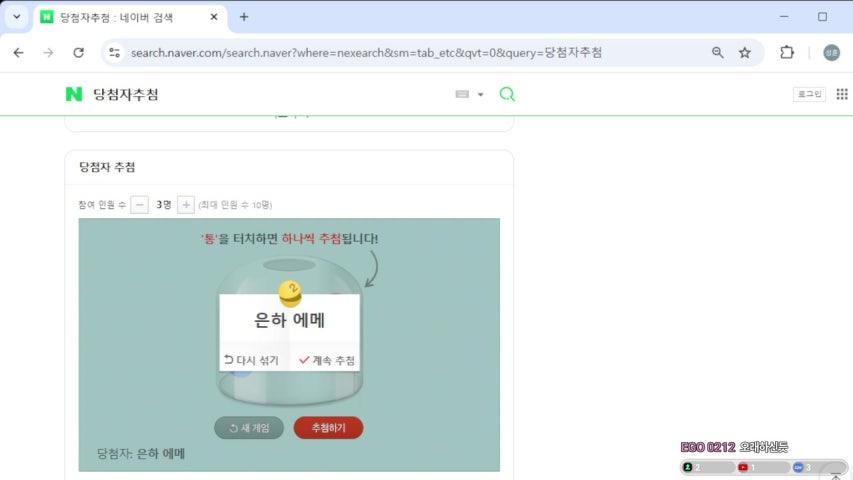Click the yellow number 2 ball
This screenshot has width=853, height=480.
(290, 293)
